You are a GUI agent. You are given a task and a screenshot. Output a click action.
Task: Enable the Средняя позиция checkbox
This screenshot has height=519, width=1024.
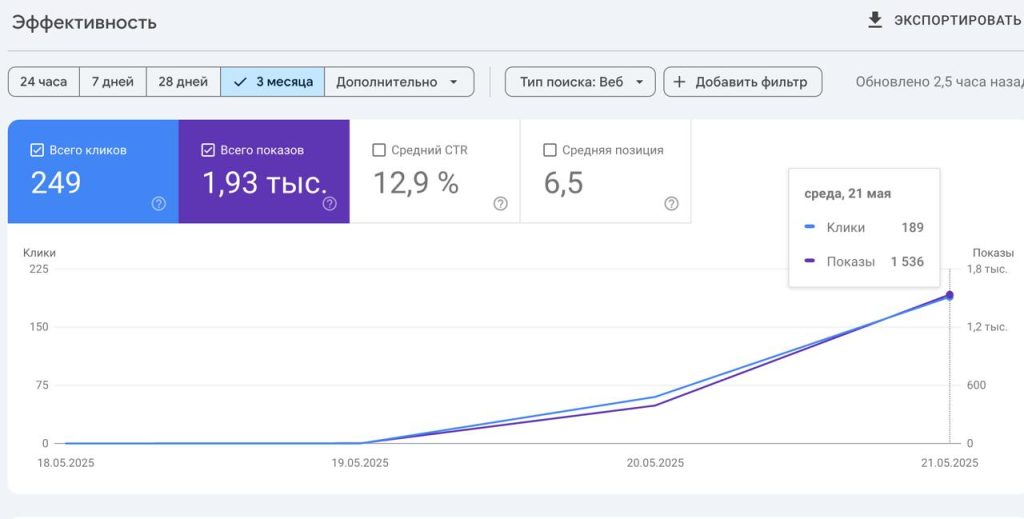pyautogui.click(x=550, y=150)
